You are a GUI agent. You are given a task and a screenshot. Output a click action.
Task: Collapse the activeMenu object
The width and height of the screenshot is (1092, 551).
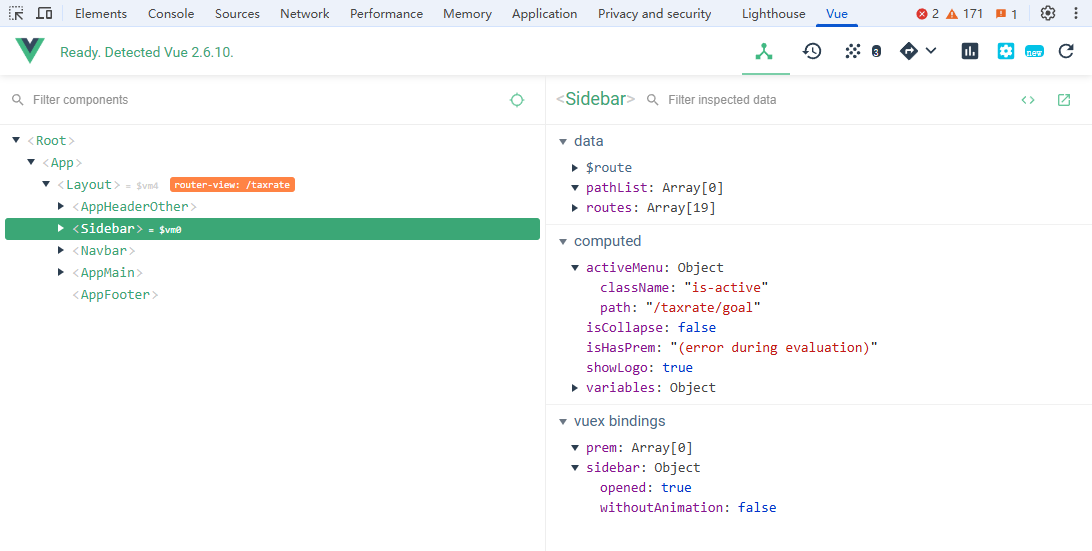[575, 267]
